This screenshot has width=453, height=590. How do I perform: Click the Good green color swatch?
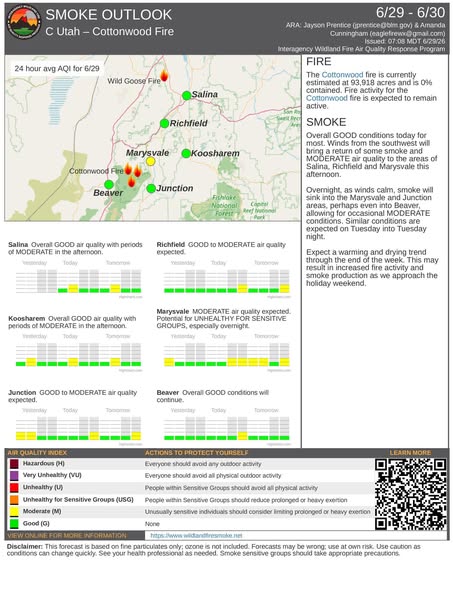point(14,523)
